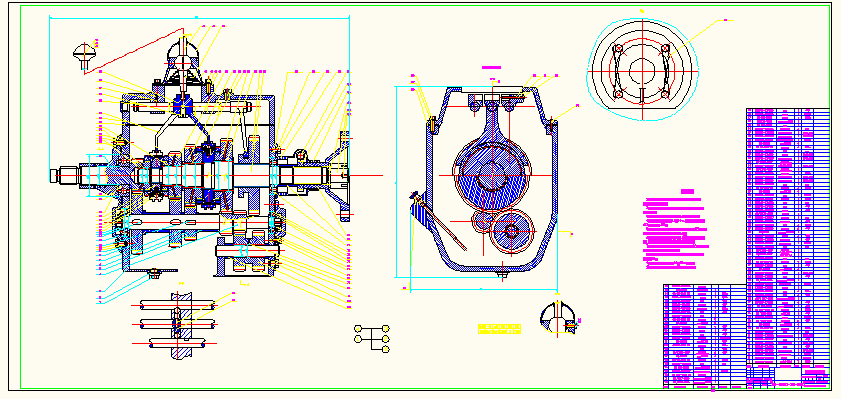Click the circular end-cover view at top right
Viewport: 841px width, 399px height.
642,69
